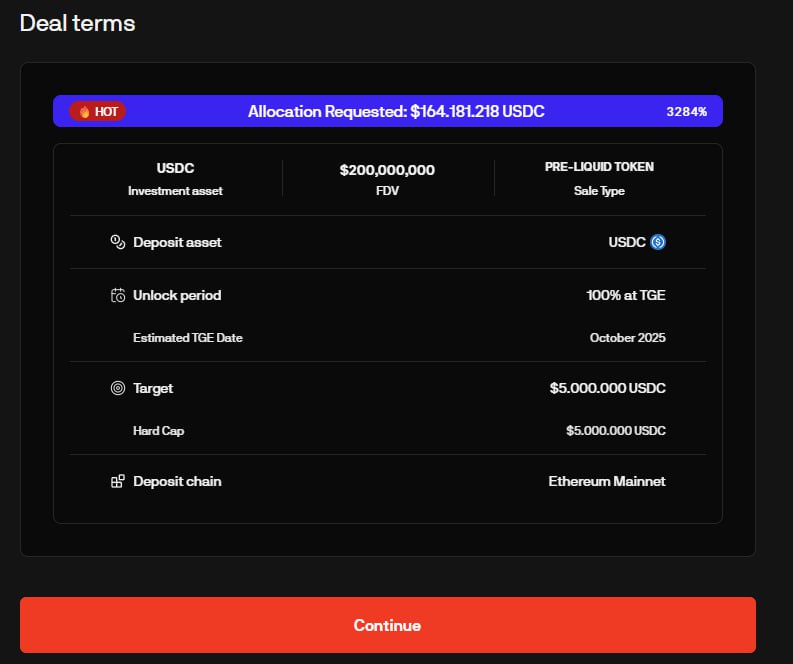Click the Target bullseye icon

tap(118, 388)
